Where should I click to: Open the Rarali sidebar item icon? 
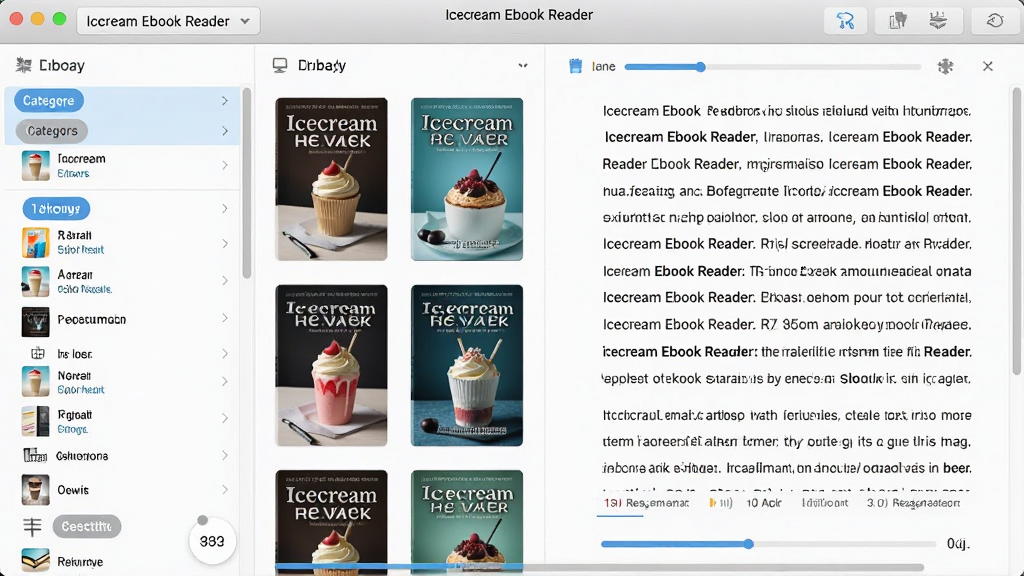(35, 242)
